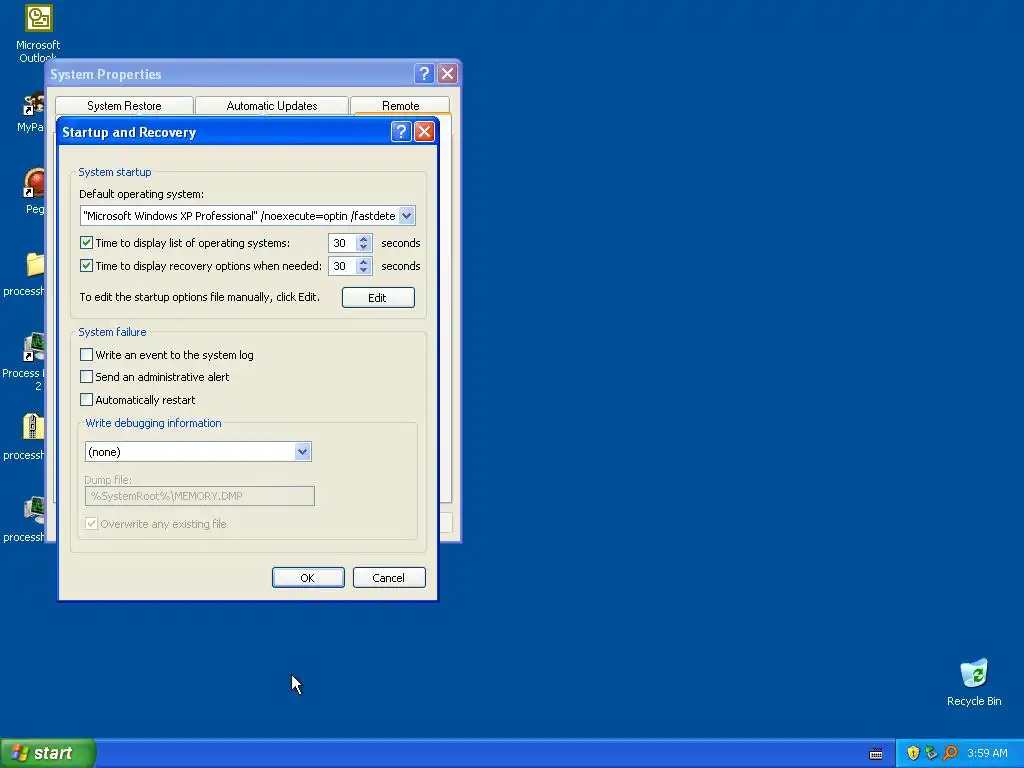Click Edit to open startup options file
The image size is (1024, 768).
(378, 298)
